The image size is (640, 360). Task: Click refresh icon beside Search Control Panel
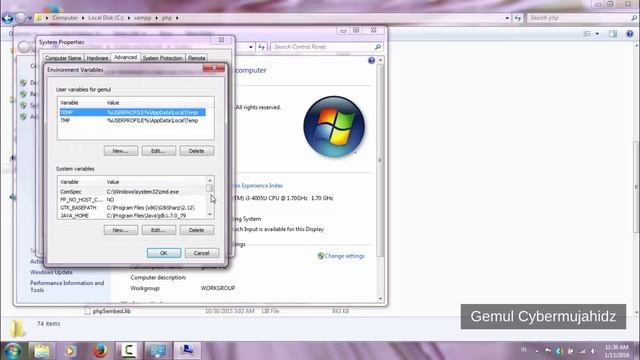click(x=261, y=47)
